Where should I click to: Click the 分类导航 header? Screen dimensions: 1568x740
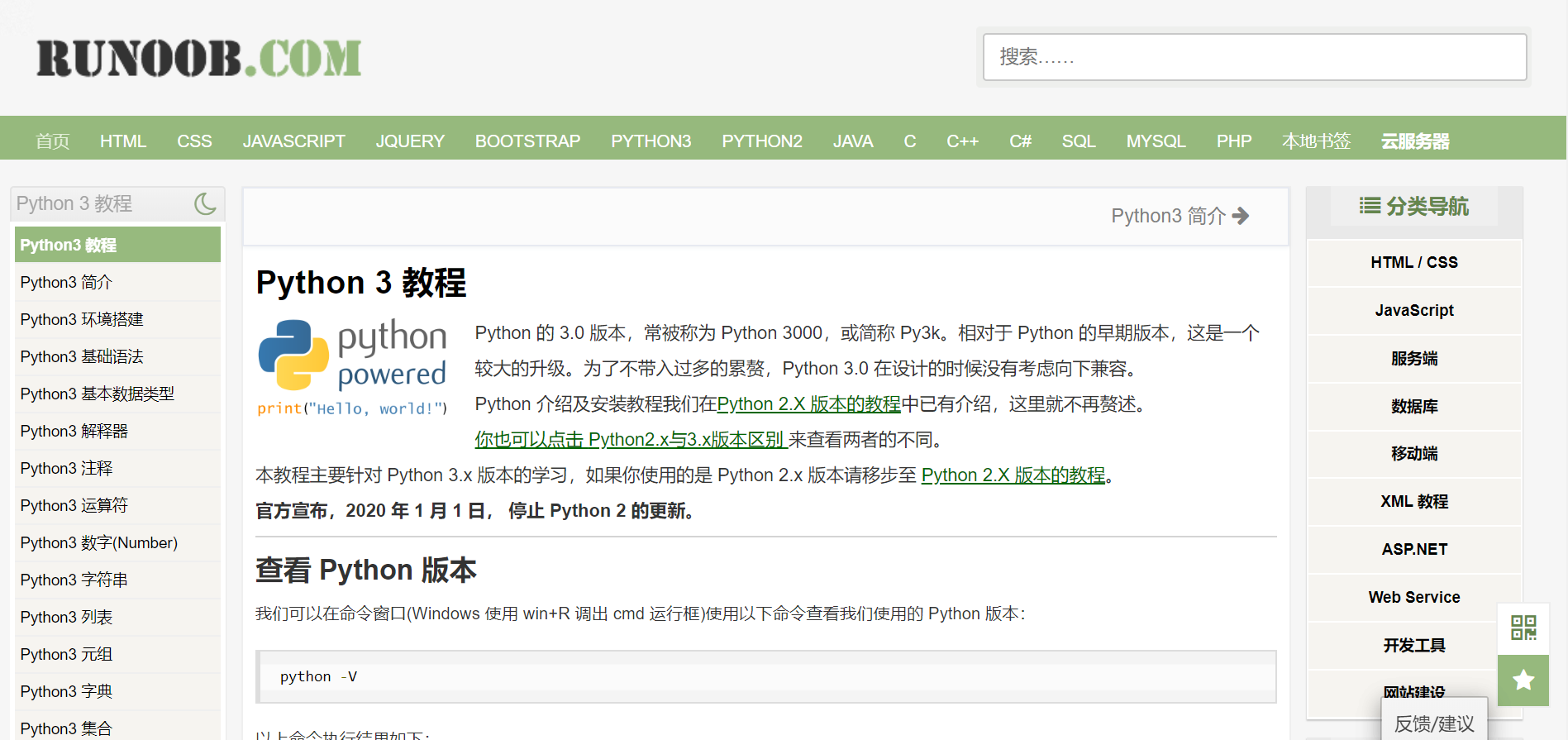click(1414, 206)
